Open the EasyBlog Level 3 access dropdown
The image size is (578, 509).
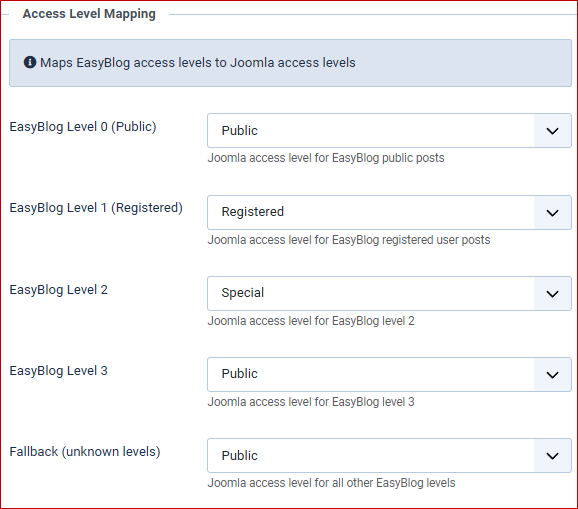[389, 374]
